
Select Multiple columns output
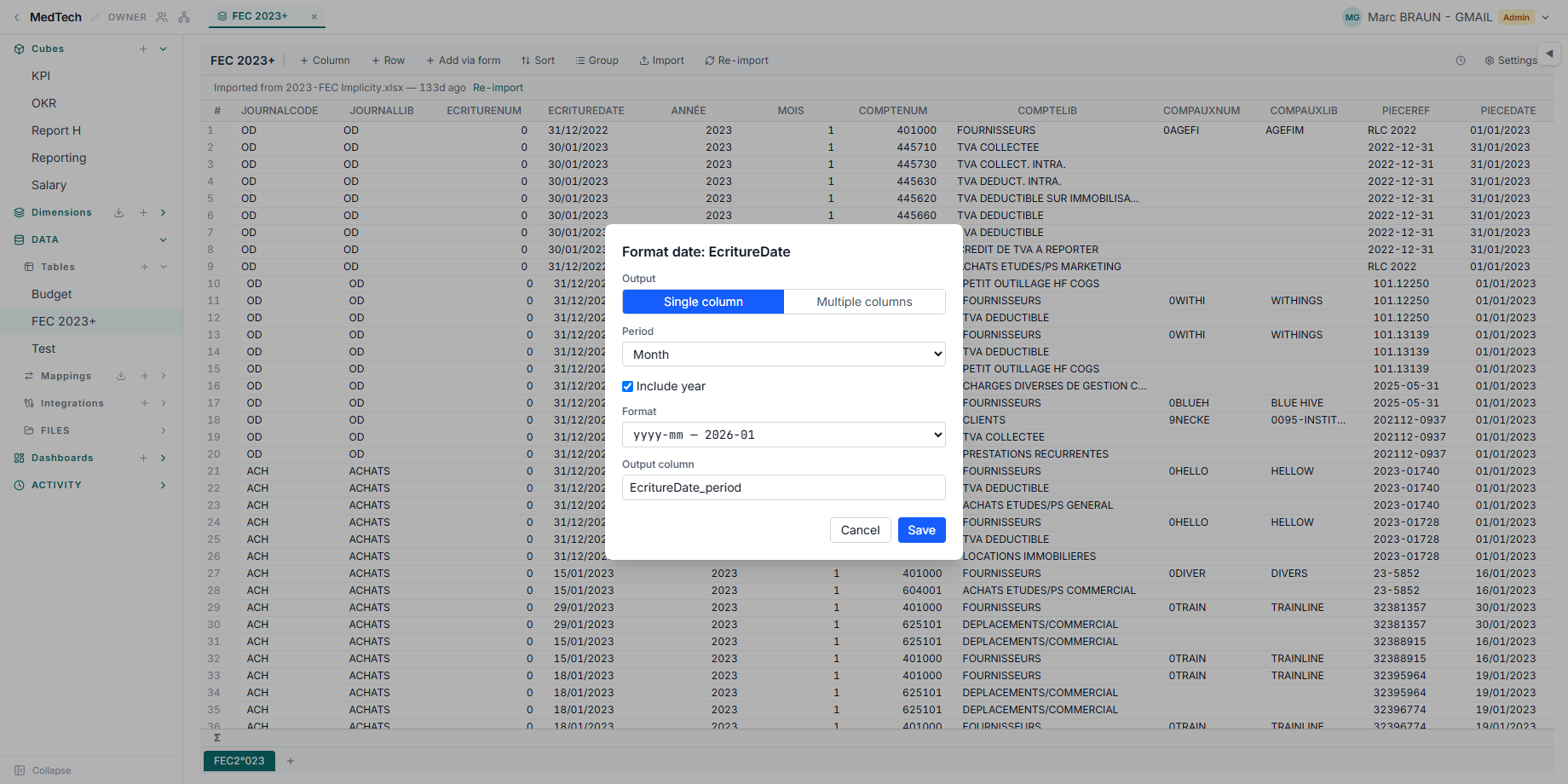(x=864, y=302)
